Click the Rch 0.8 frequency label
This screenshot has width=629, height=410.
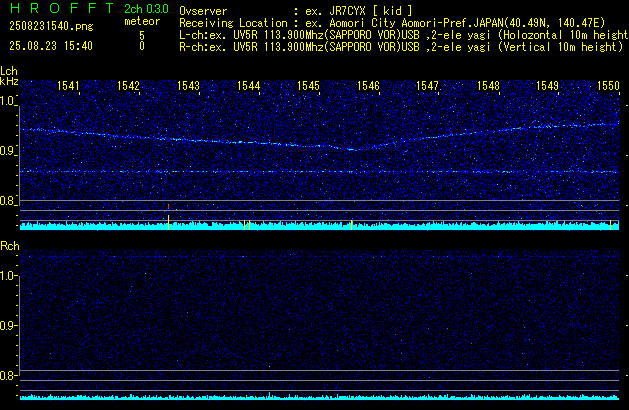pyautogui.click(x=7, y=376)
